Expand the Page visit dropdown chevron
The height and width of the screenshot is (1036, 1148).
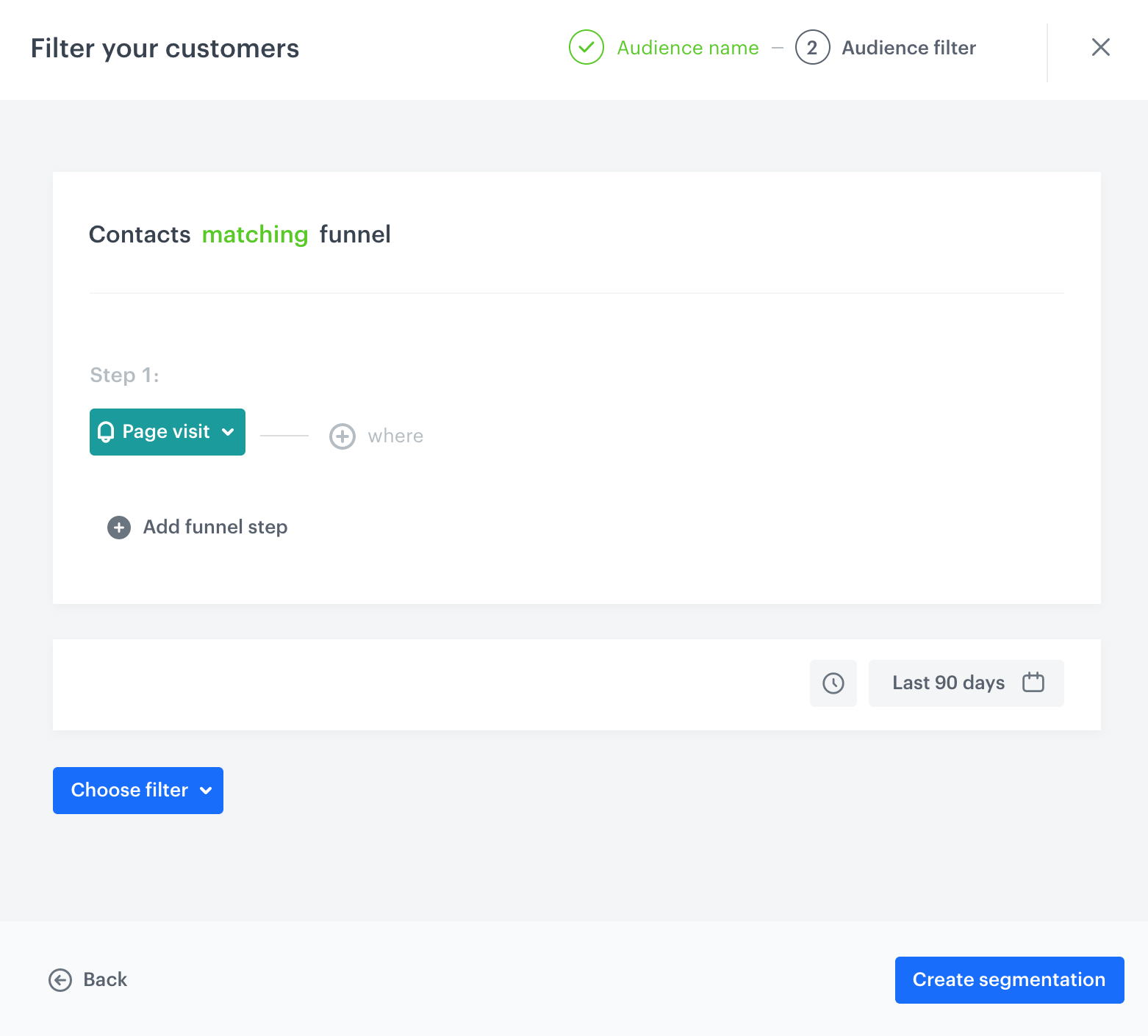coord(229,432)
